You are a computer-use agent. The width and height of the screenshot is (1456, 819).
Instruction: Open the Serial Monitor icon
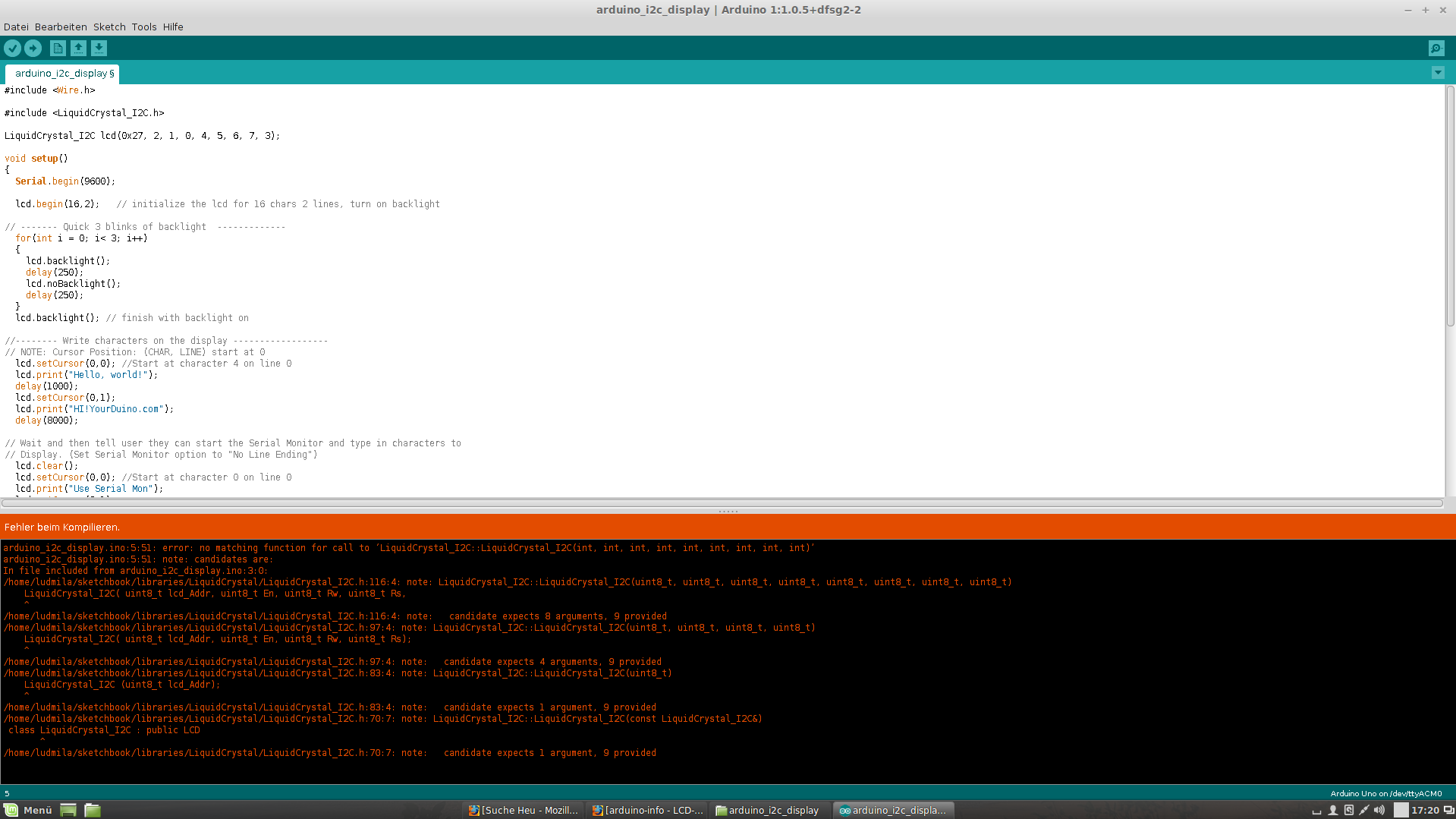(x=1436, y=49)
